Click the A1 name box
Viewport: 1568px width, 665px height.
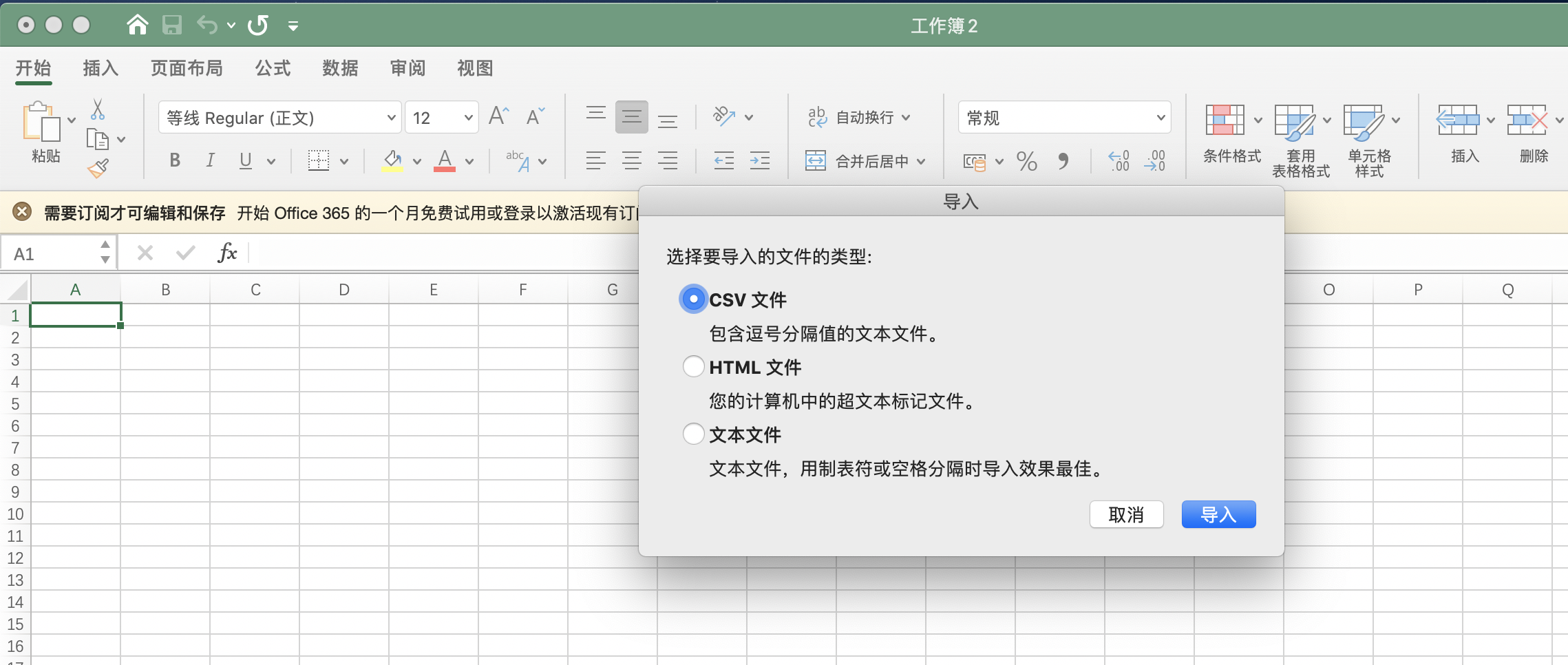coord(48,253)
